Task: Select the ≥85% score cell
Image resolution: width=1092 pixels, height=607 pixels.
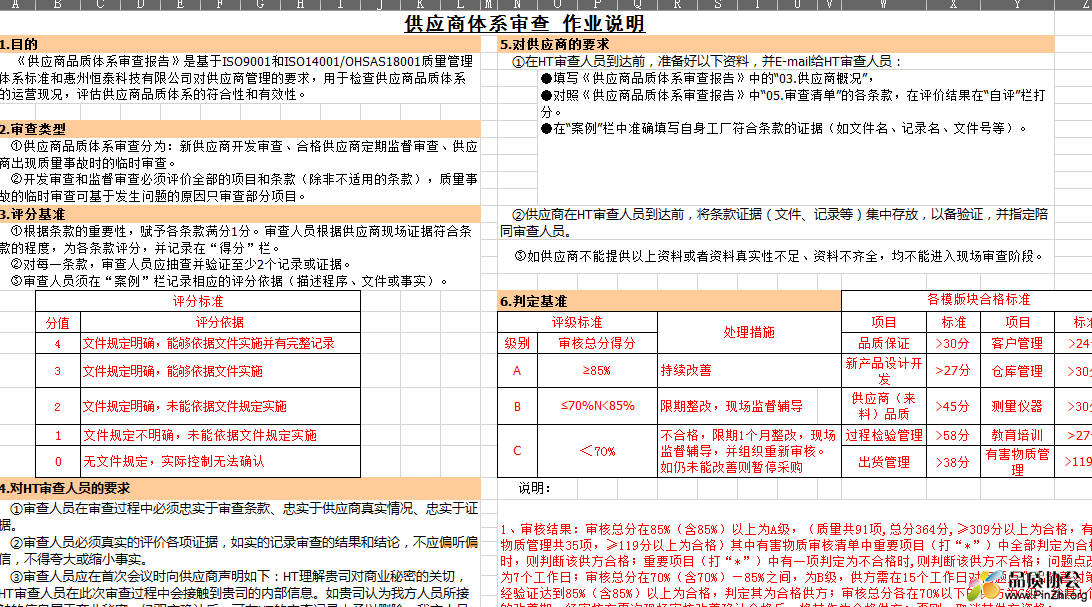Action: pyautogui.click(x=597, y=371)
